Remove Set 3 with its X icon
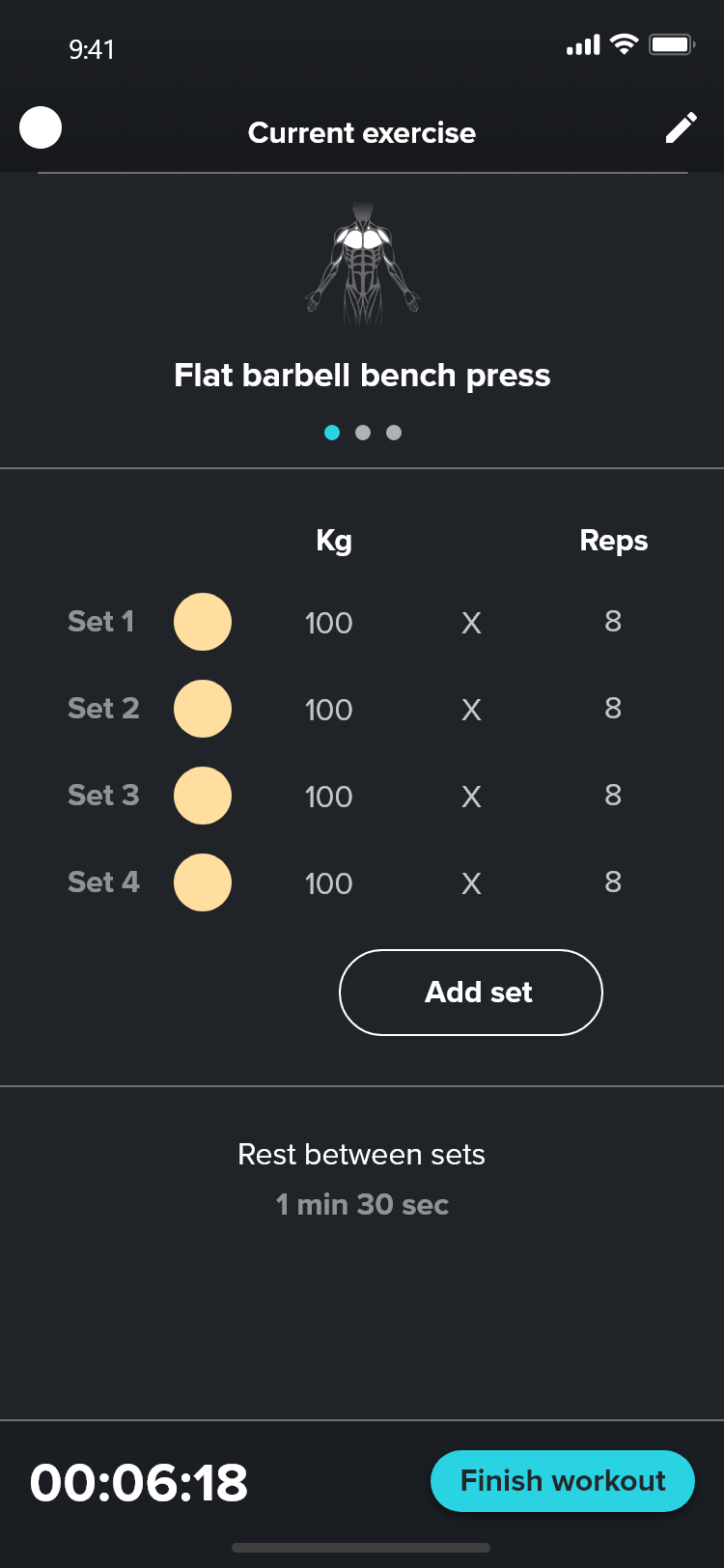Image resolution: width=724 pixels, height=1568 pixels. click(x=471, y=797)
